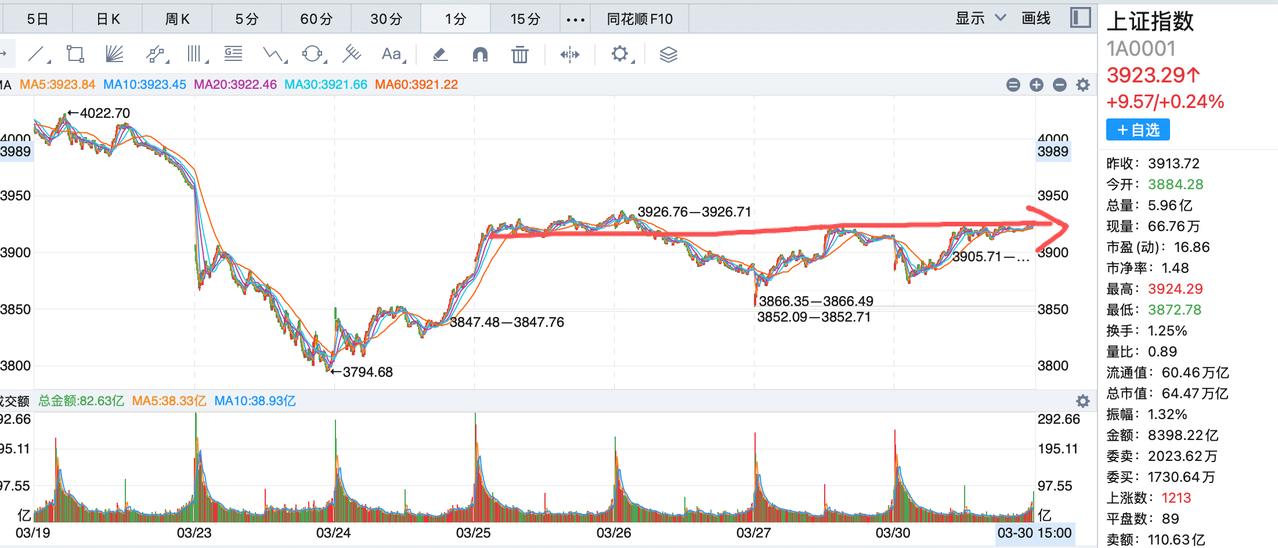
Task: Select the 1分 period tab
Action: 455,19
